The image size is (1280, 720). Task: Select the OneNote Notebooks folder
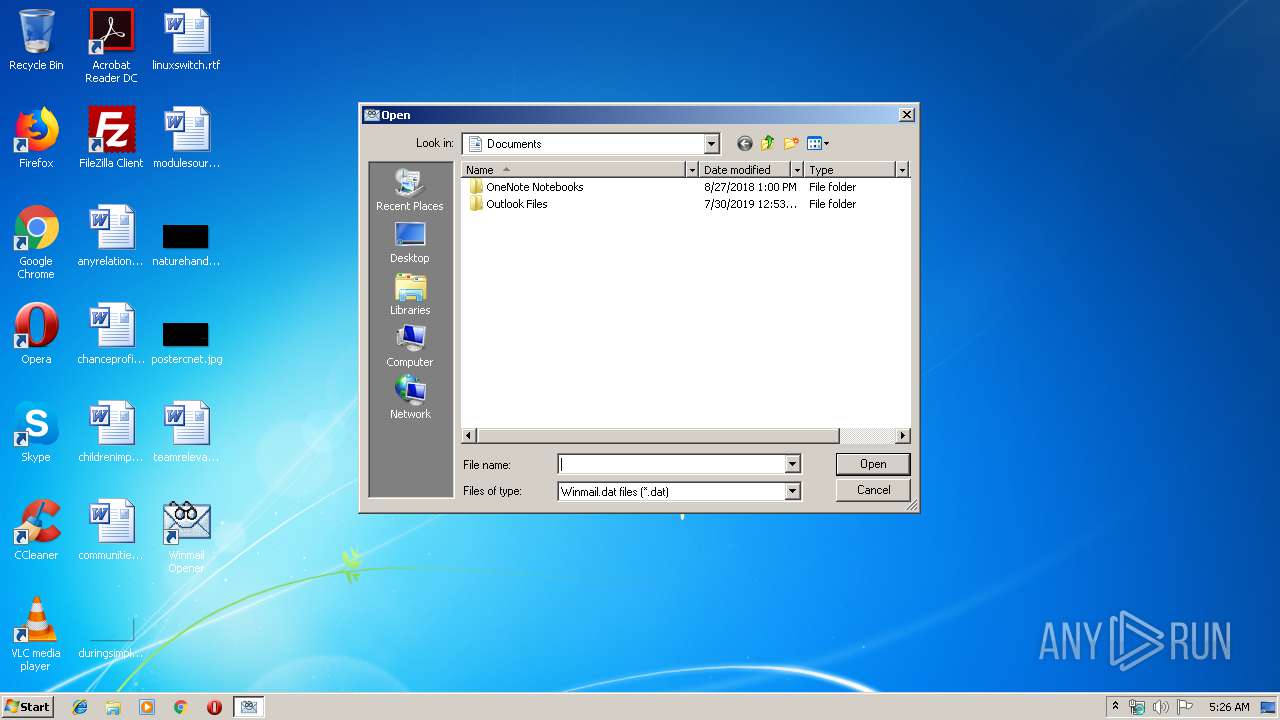pos(525,187)
